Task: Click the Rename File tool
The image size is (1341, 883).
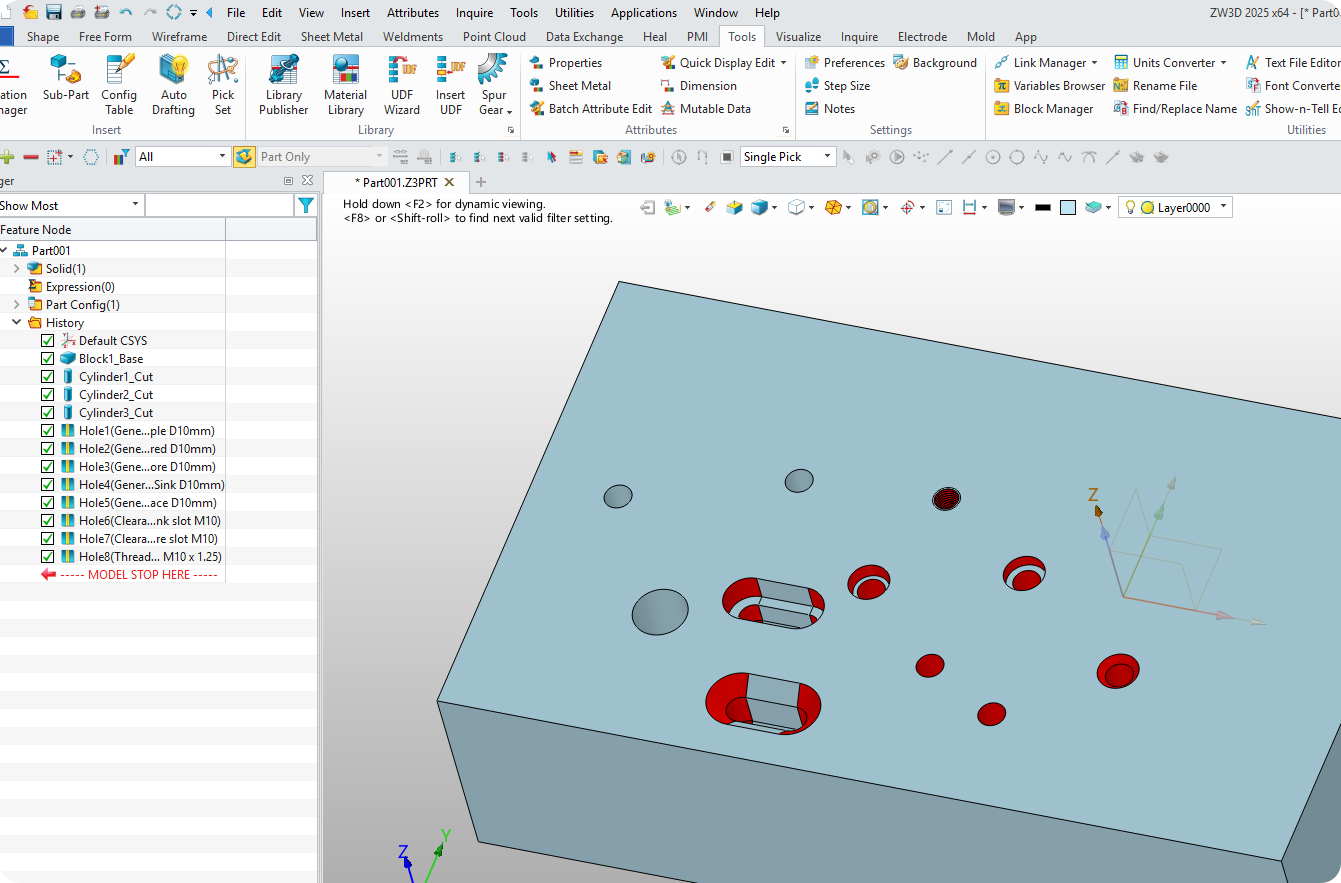Action: (1155, 86)
